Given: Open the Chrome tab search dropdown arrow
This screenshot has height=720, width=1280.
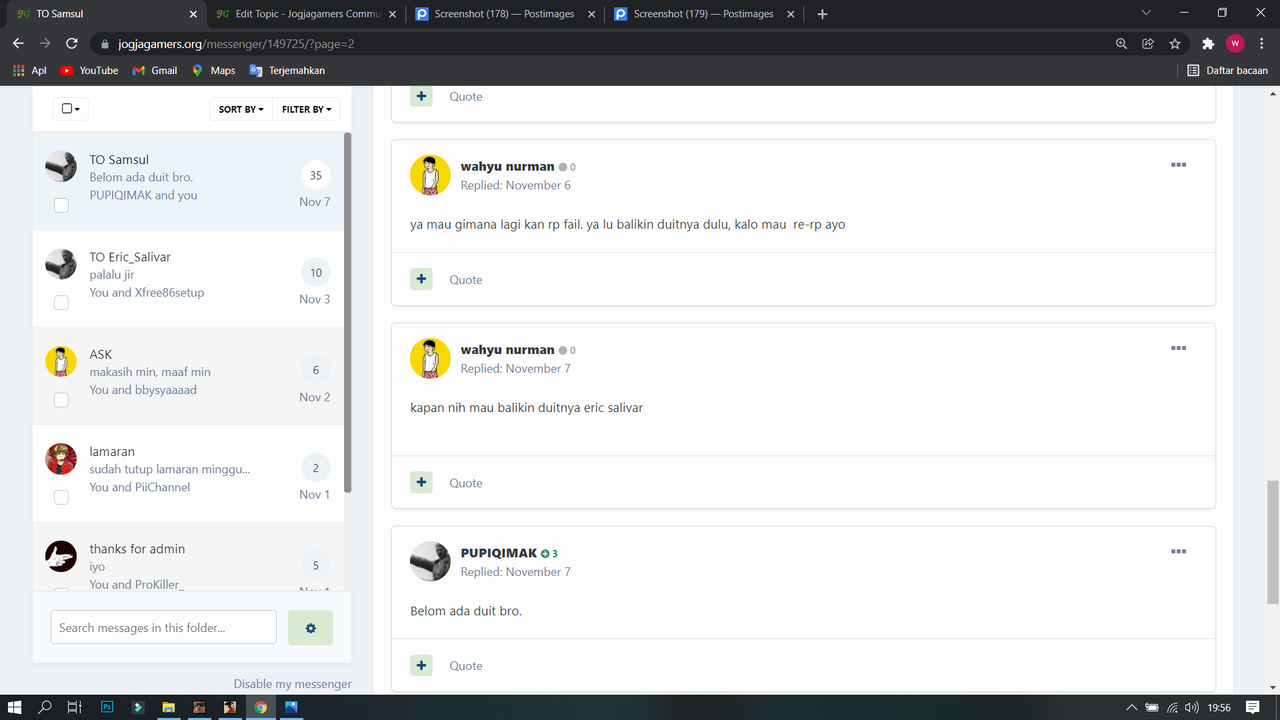Looking at the screenshot, I should tap(1146, 14).
